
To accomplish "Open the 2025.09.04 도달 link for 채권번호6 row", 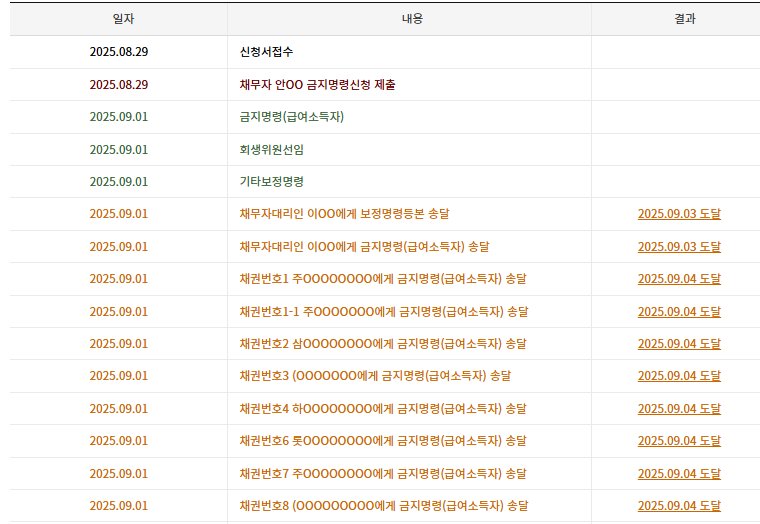I will (679, 441).
